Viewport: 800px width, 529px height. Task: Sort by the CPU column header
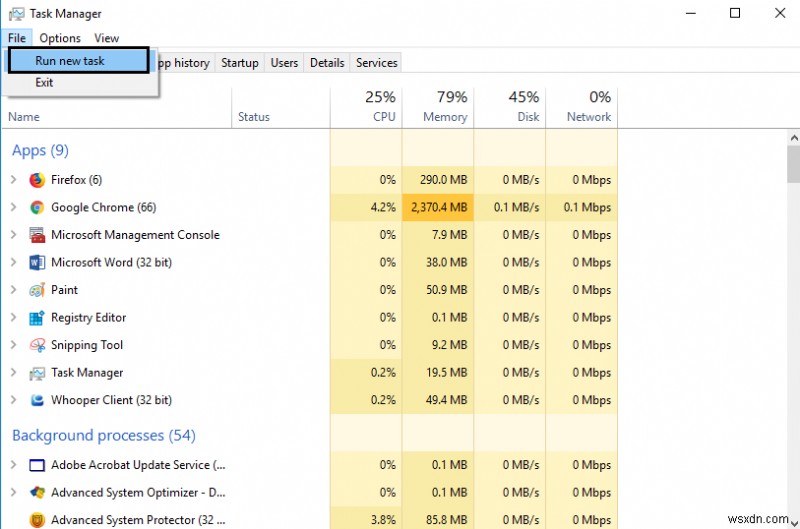366,108
